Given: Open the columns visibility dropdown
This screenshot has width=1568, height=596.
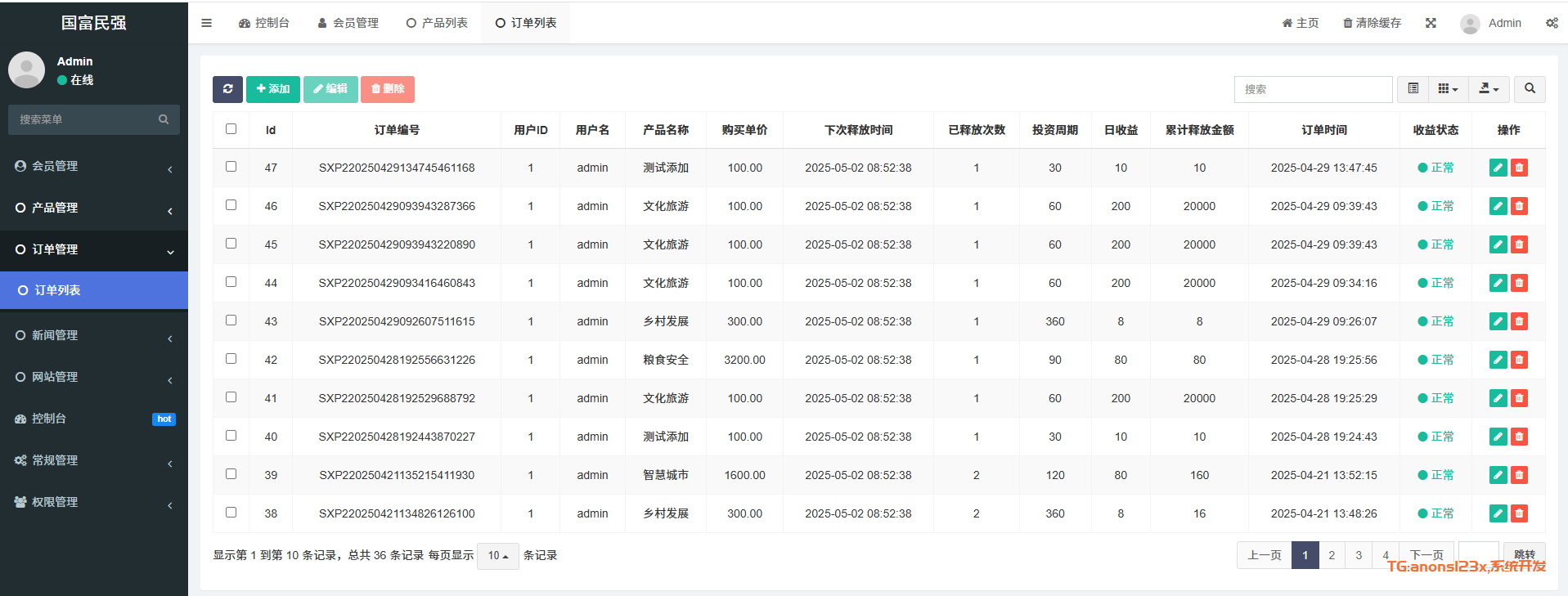Looking at the screenshot, I should tap(1448, 89).
